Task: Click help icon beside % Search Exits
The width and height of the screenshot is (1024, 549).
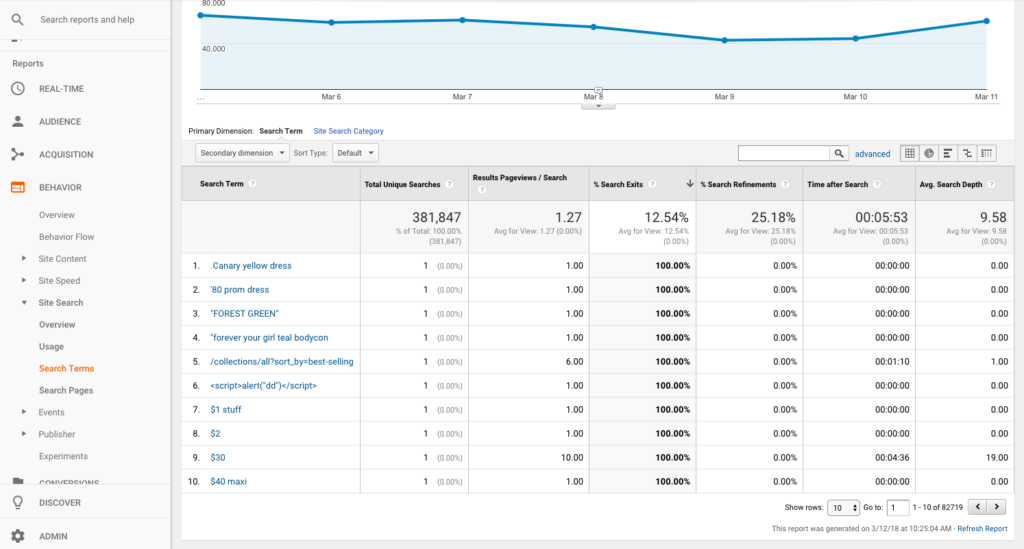Action: [x=652, y=184]
